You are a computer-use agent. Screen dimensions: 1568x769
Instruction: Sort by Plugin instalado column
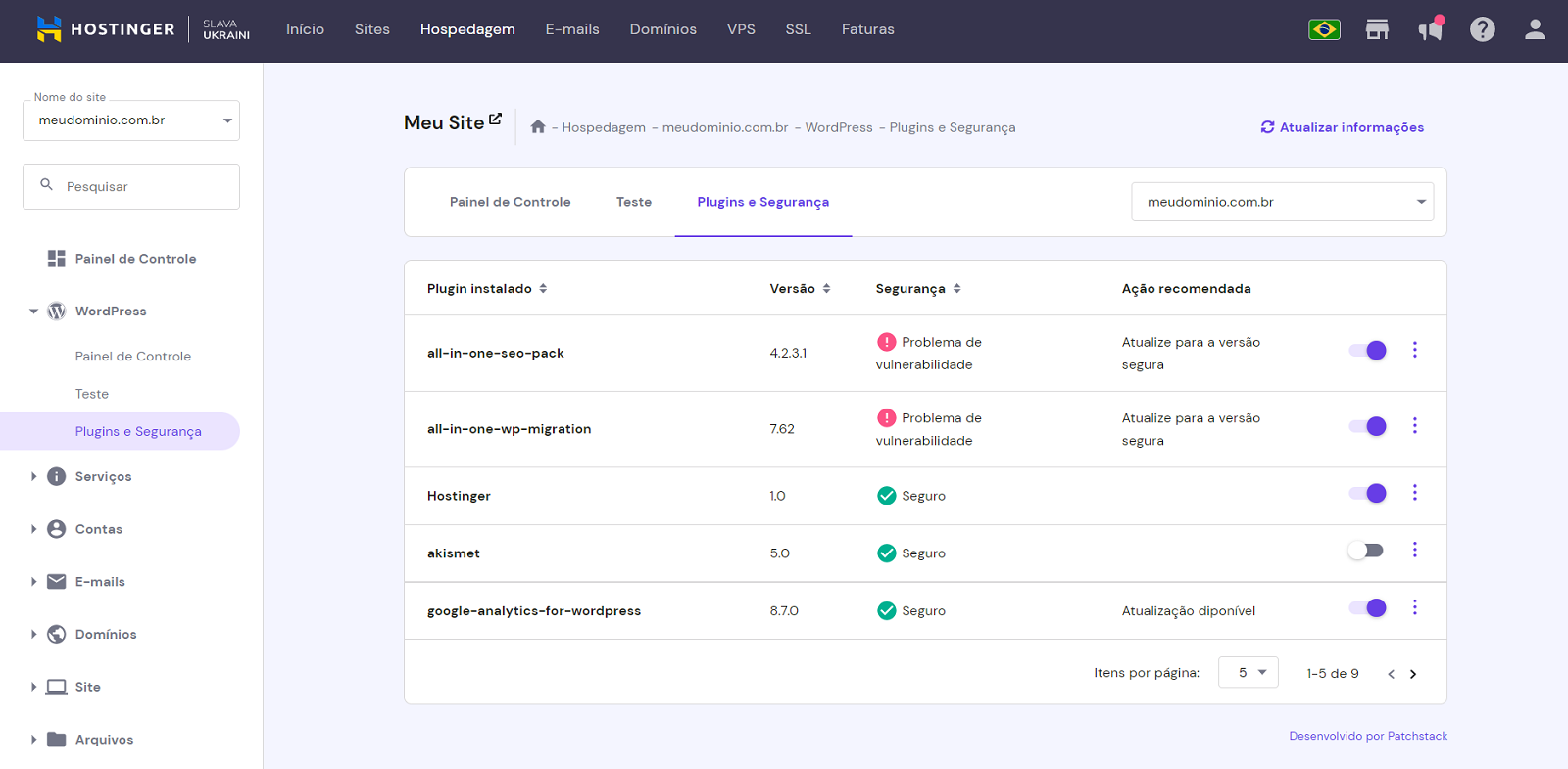point(543,288)
